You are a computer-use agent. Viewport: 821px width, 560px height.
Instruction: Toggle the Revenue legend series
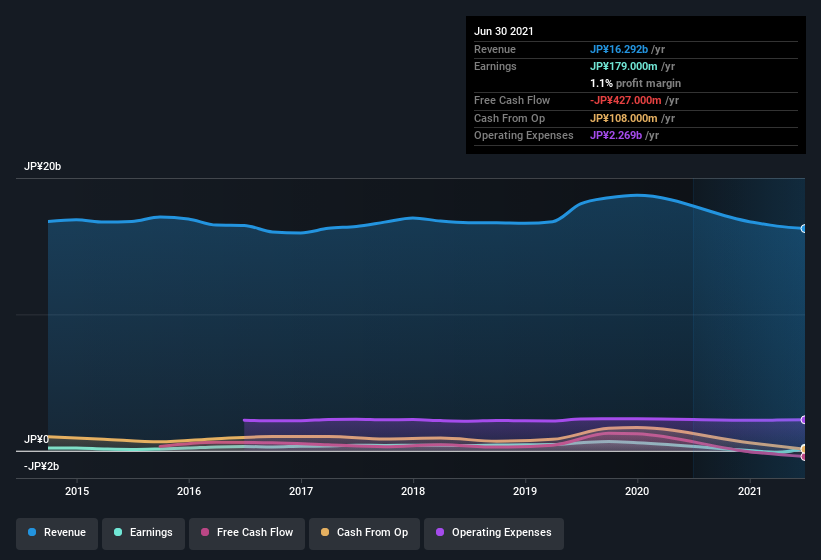pos(57,533)
